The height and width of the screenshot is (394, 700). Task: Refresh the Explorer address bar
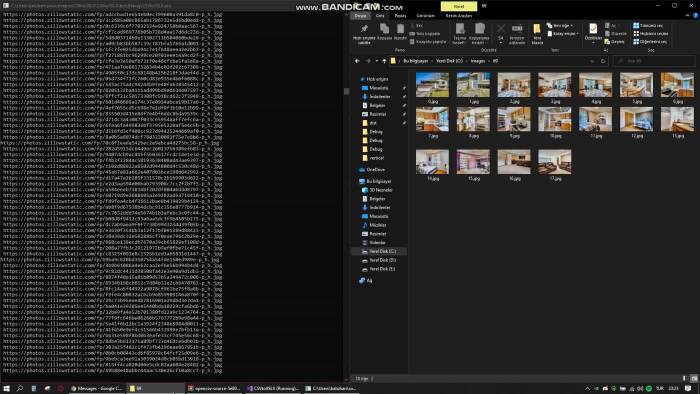603,61
